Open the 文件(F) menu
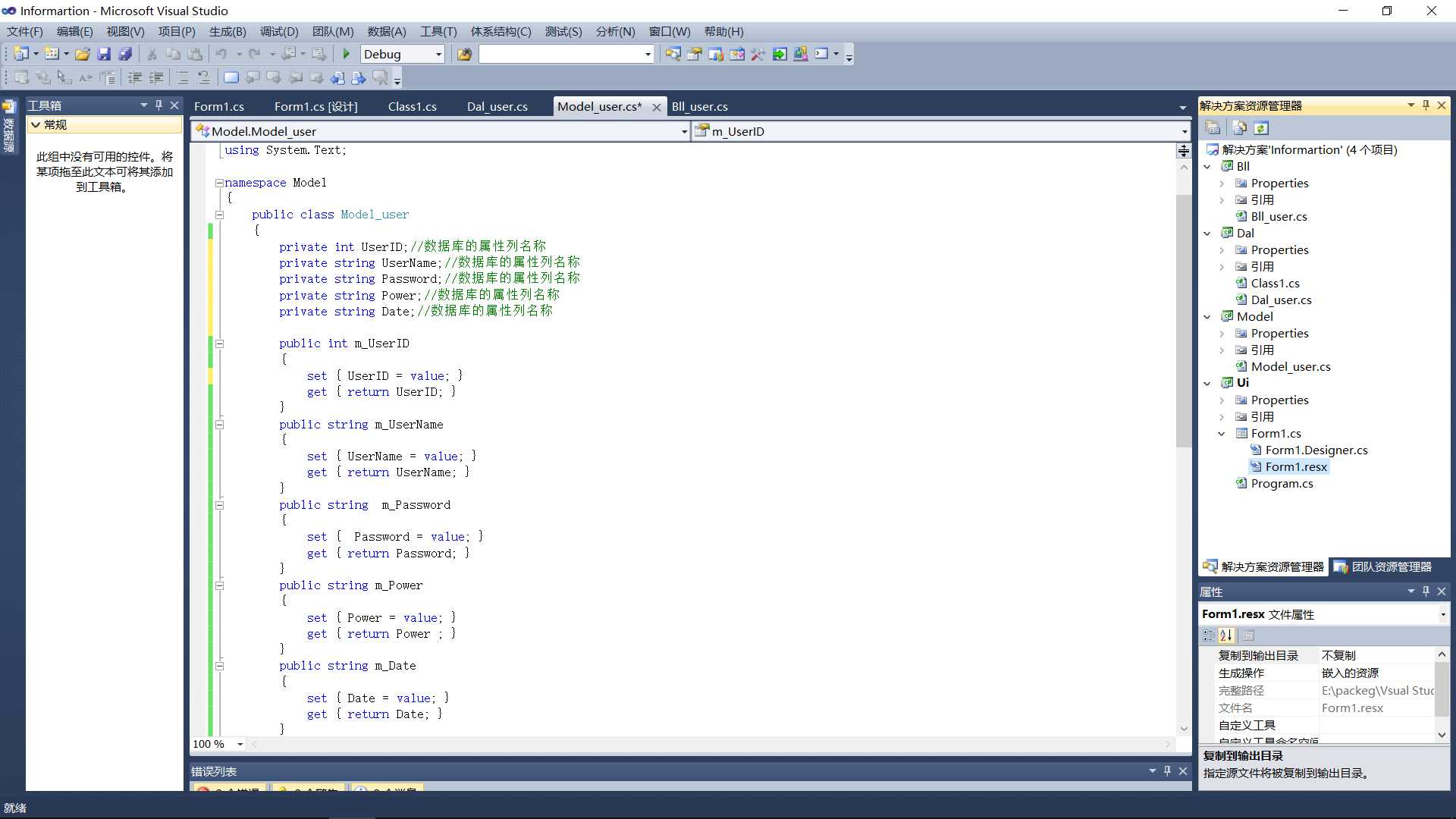 click(x=25, y=31)
